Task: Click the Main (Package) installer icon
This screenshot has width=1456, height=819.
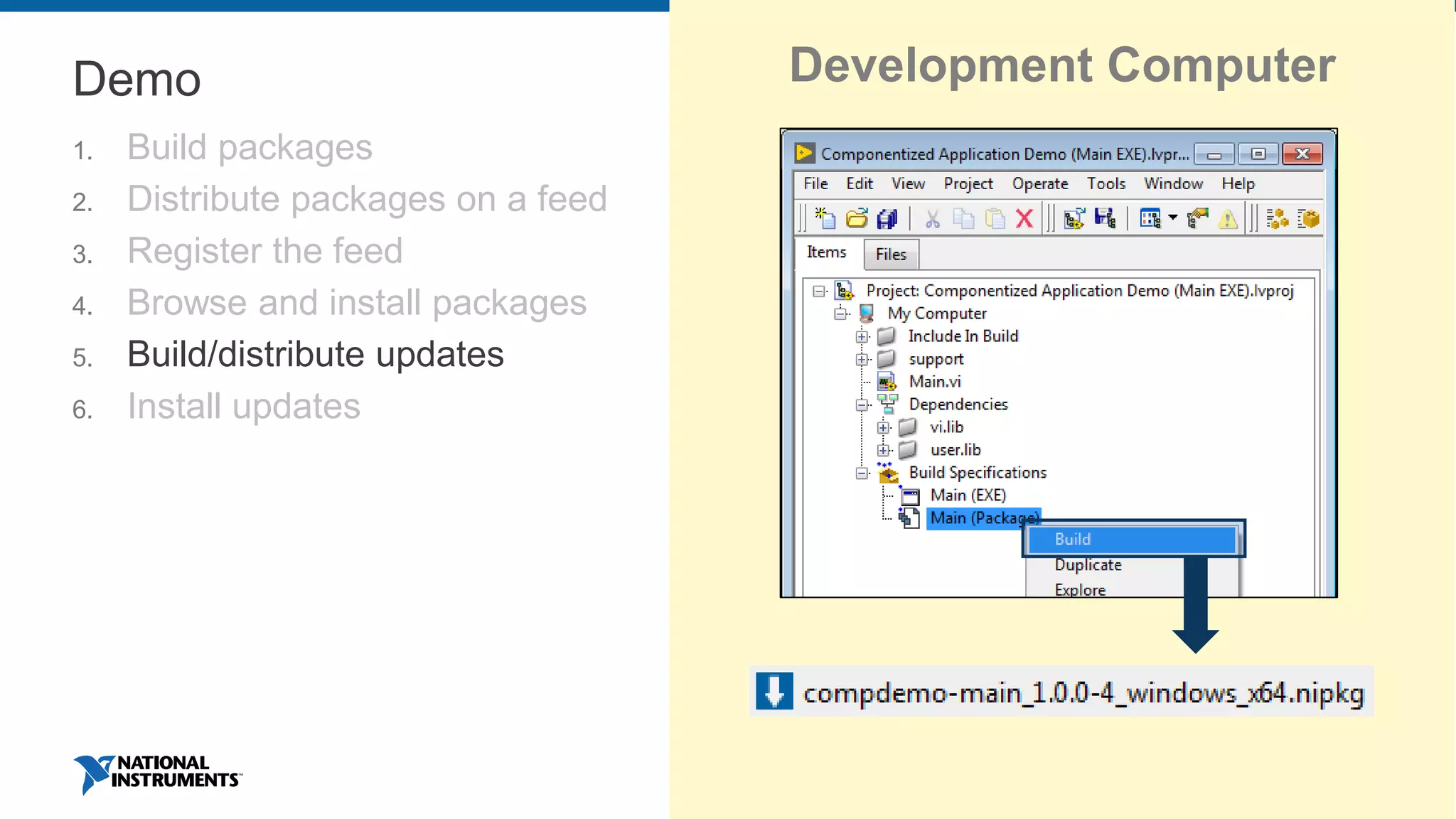Action: pos(909,518)
